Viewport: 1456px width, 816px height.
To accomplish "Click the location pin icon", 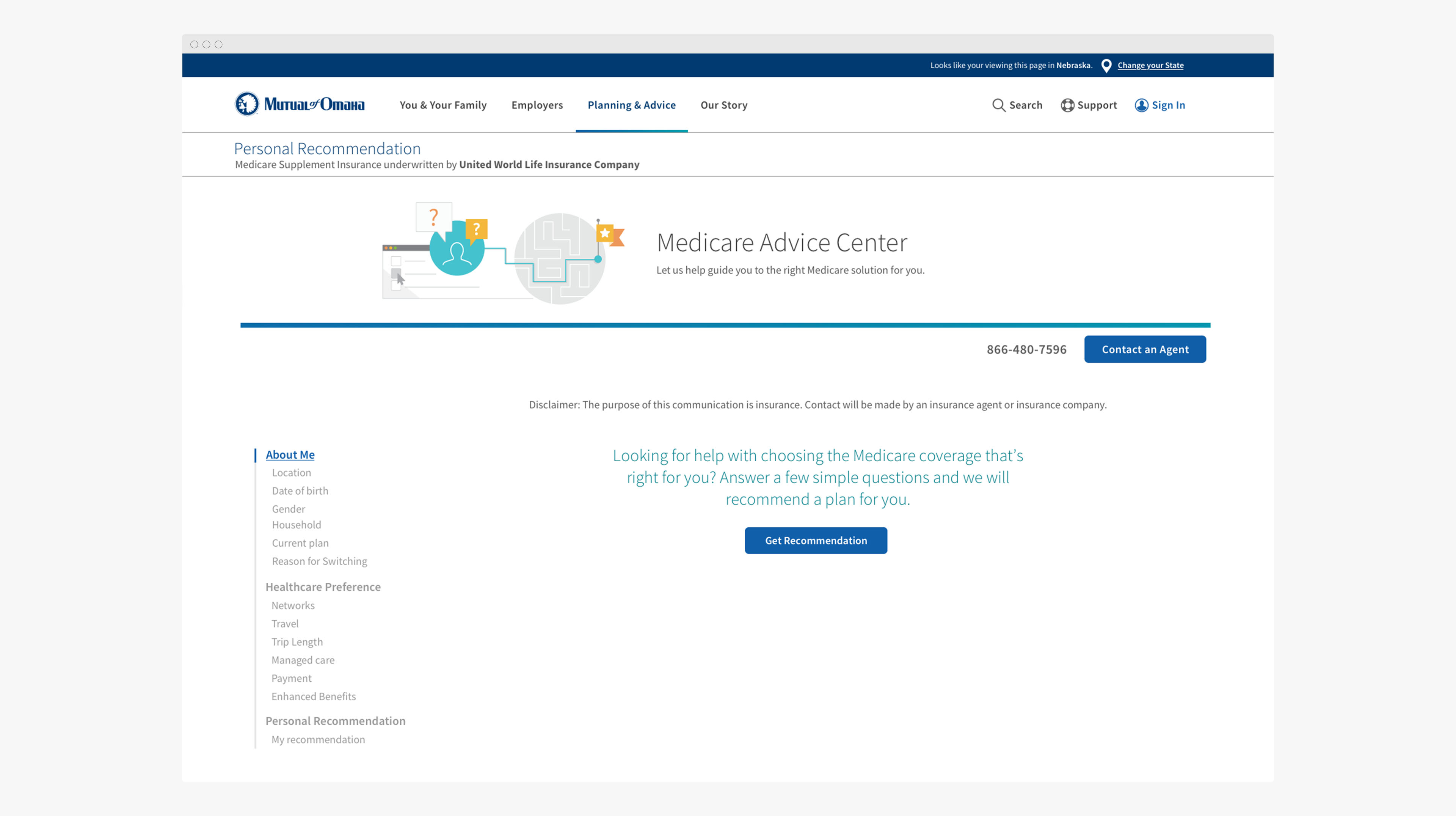I will point(1106,66).
